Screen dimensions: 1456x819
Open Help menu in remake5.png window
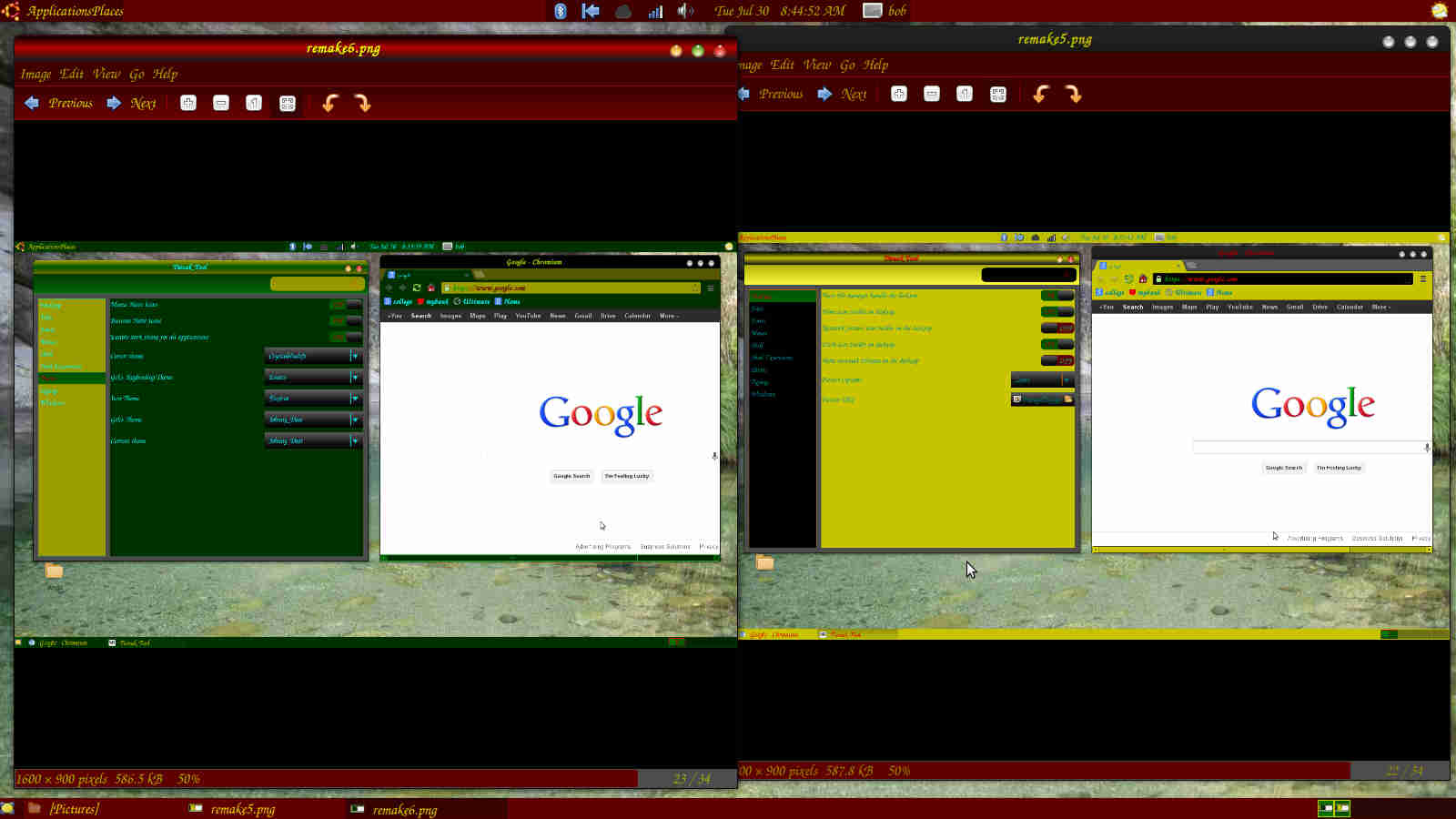click(875, 66)
